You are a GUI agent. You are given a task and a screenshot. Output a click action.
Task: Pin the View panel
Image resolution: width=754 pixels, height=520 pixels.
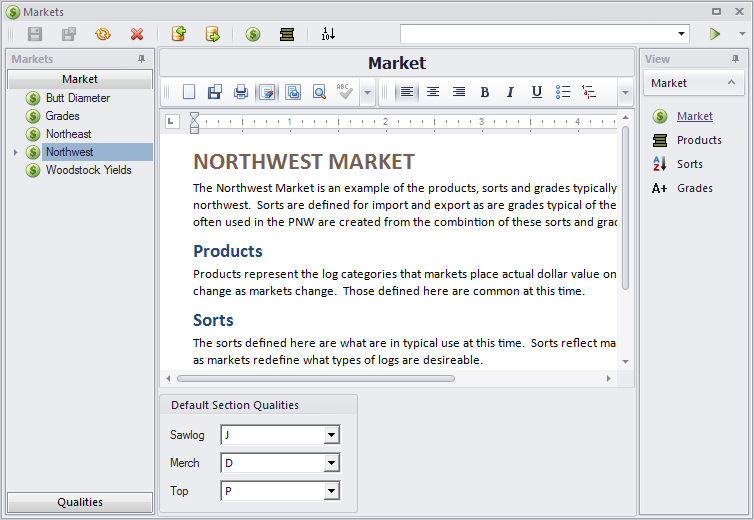[735, 59]
